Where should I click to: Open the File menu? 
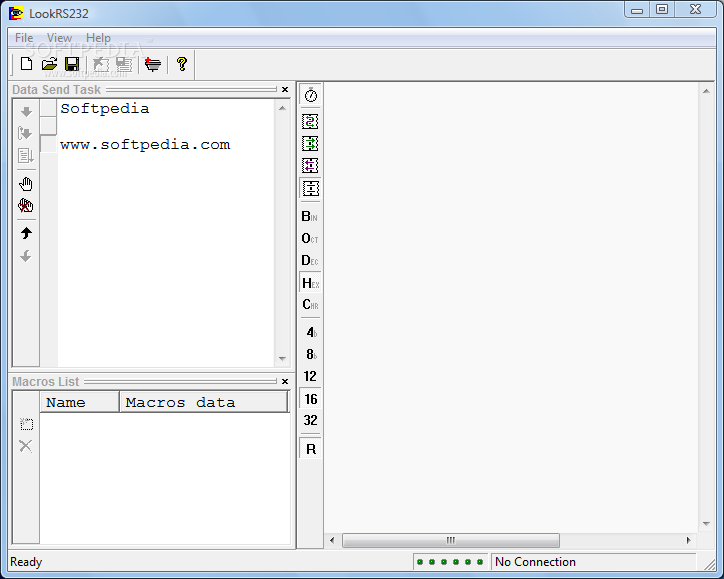24,38
